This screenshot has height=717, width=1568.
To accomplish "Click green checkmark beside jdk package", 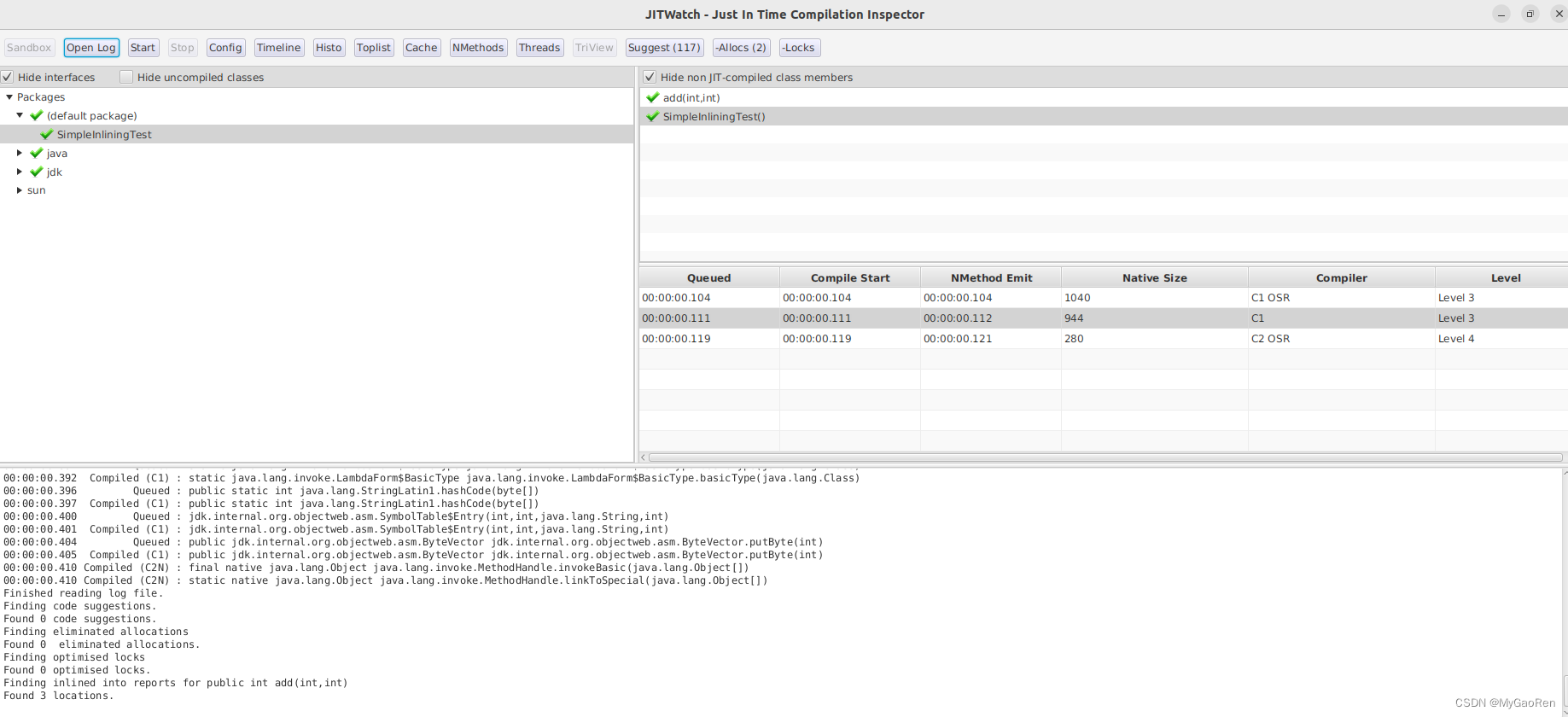I will click(37, 172).
